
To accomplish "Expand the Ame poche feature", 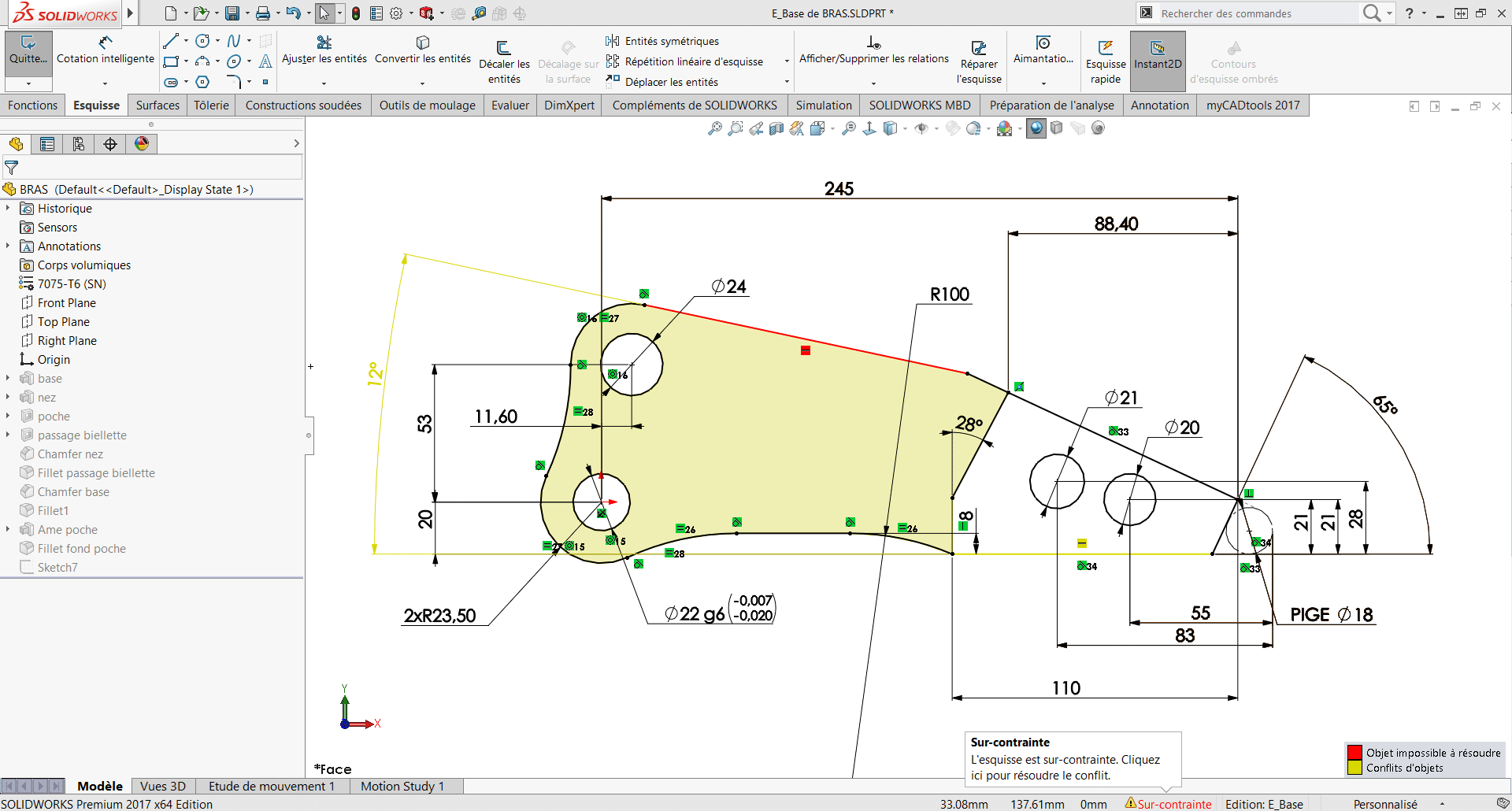I will [8, 529].
